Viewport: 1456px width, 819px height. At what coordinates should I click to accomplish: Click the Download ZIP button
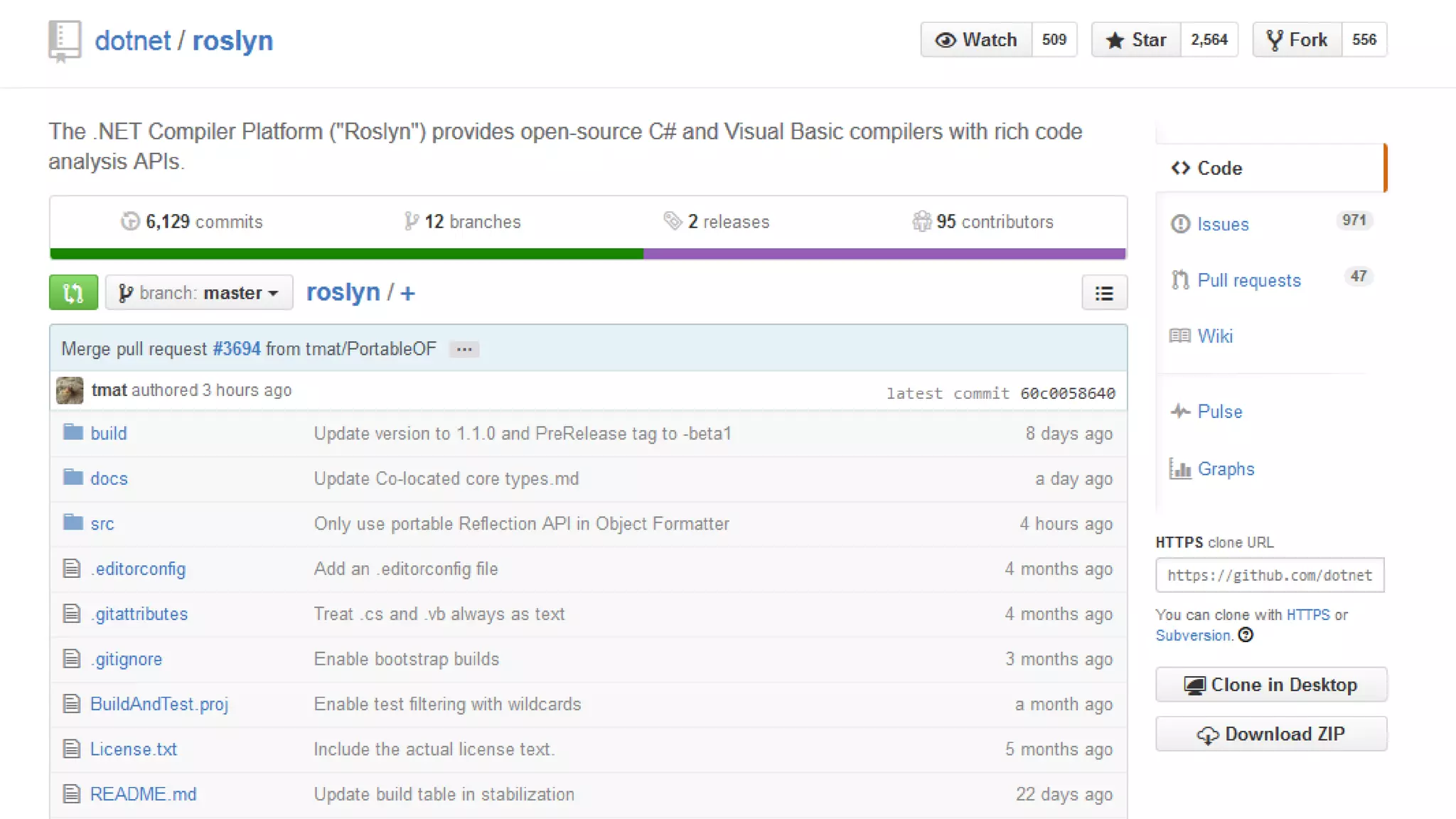pos(1270,734)
